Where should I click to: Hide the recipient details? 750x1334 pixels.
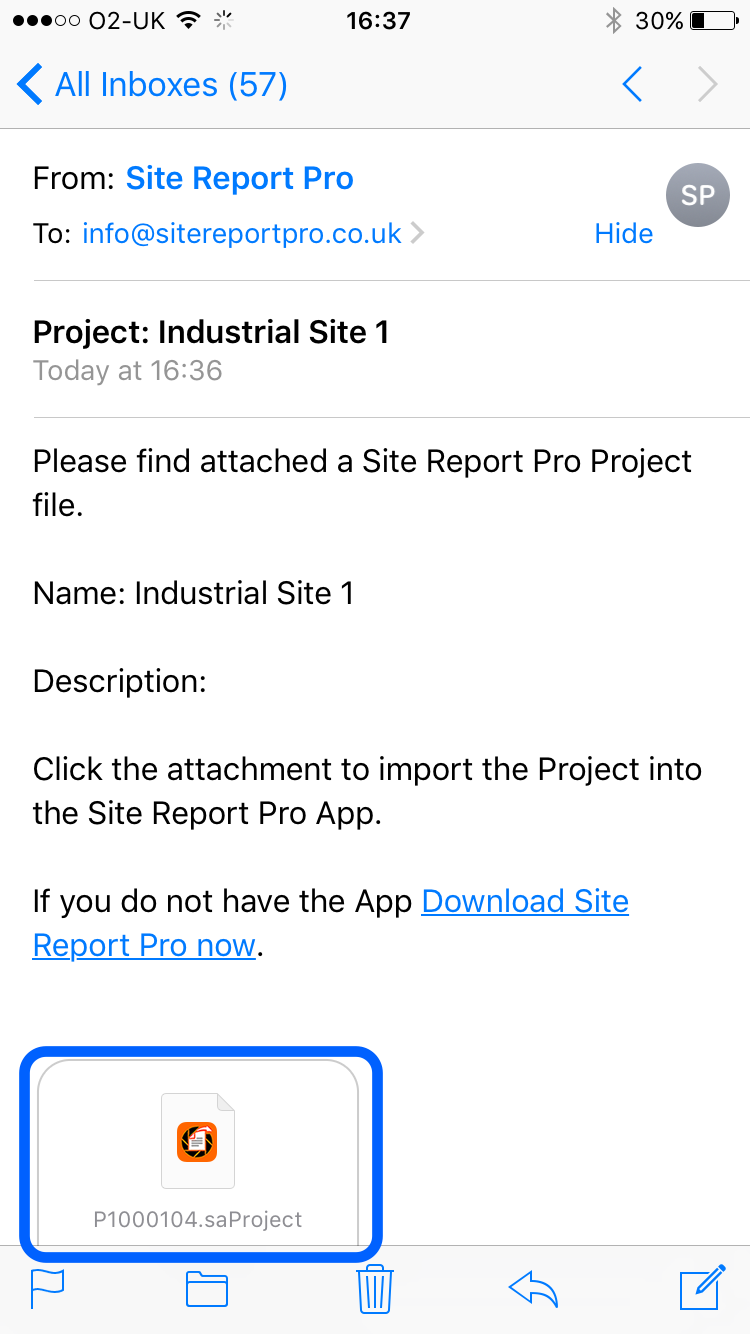click(623, 233)
